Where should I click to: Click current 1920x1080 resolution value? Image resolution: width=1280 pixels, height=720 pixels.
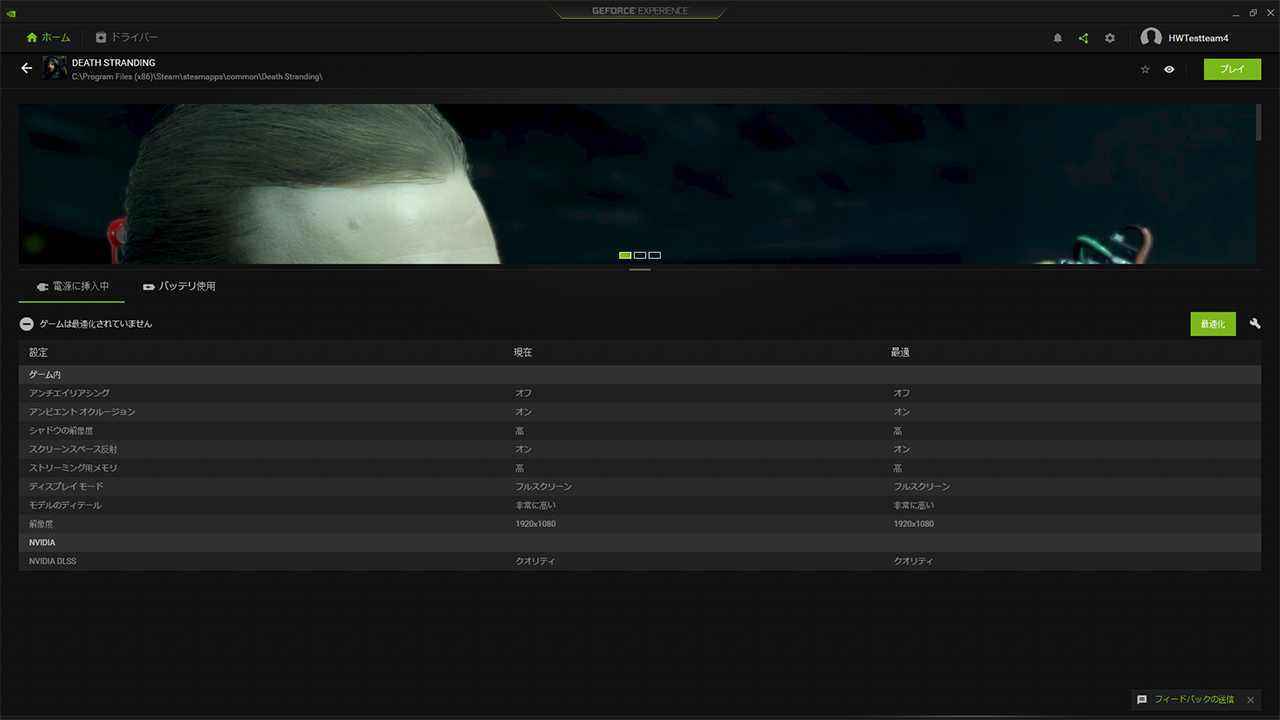(x=535, y=524)
